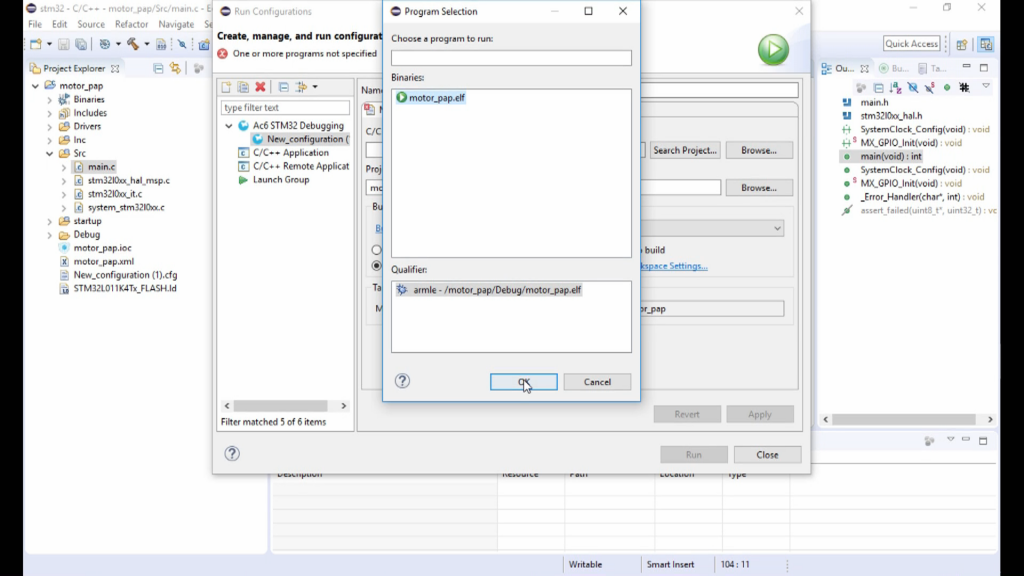Click New launch configuration icon
Screen dimensions: 1024x576
226,87
